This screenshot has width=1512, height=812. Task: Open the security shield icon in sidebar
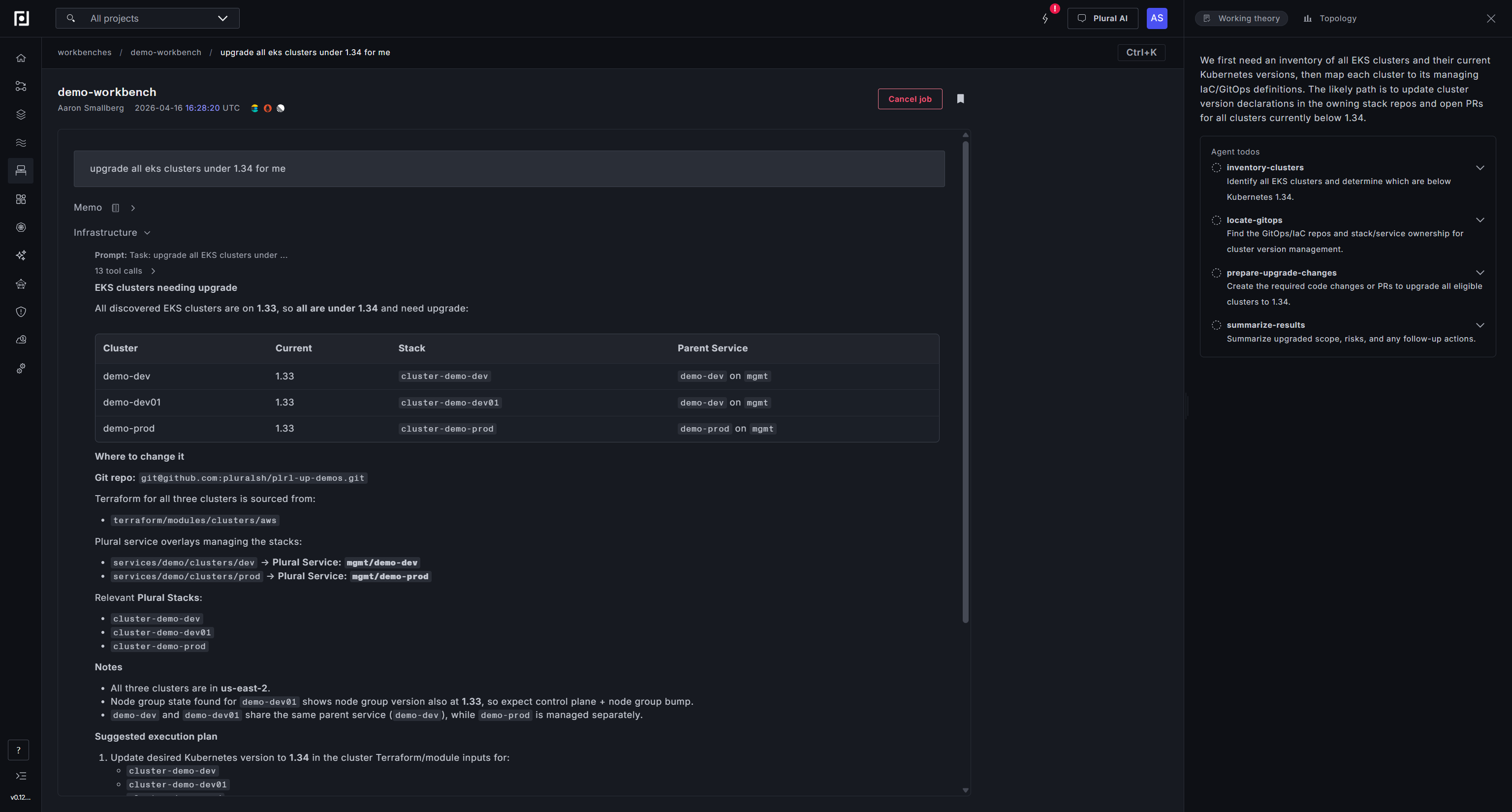[x=21, y=312]
